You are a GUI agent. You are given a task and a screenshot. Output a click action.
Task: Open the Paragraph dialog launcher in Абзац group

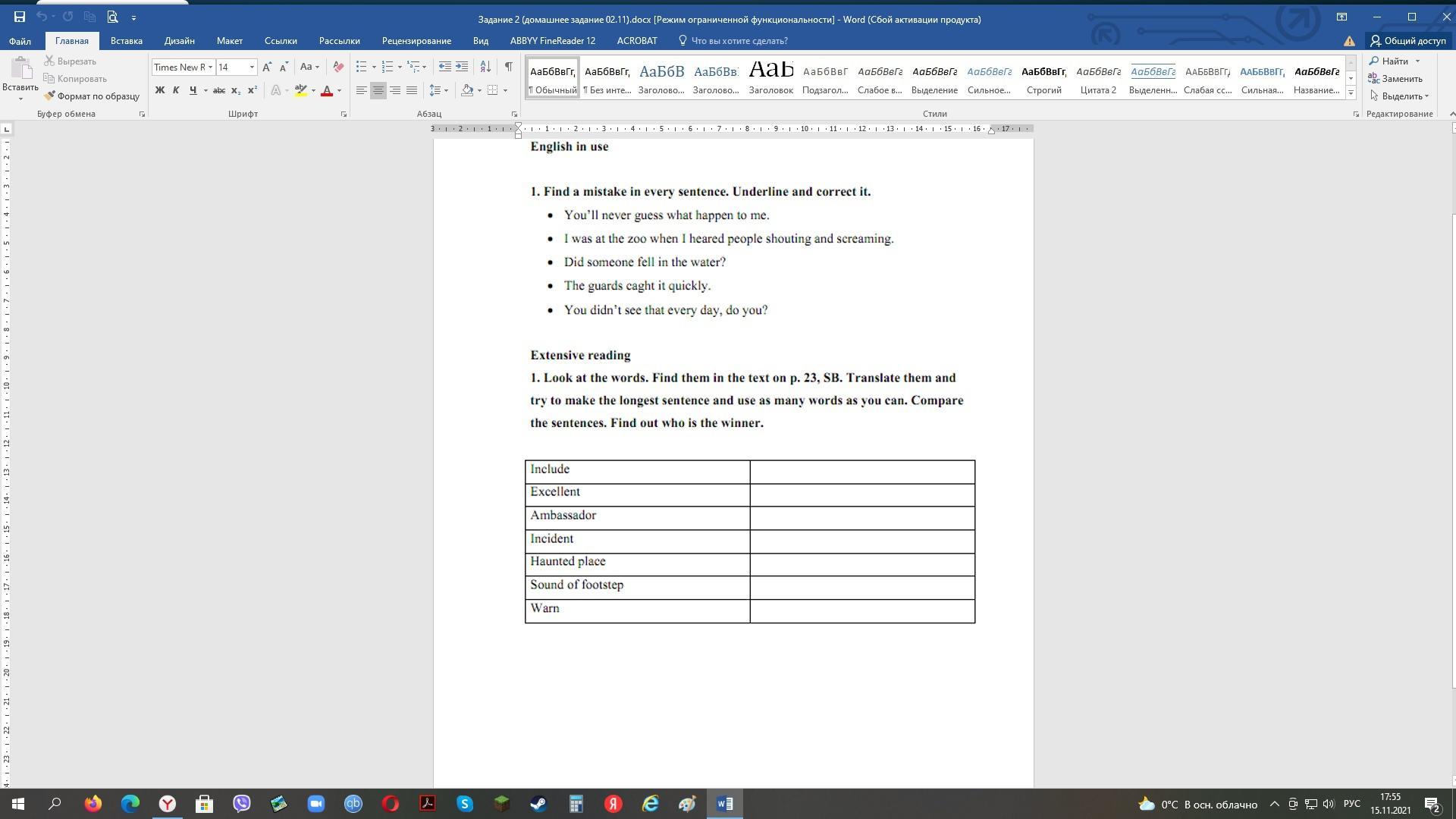(514, 115)
